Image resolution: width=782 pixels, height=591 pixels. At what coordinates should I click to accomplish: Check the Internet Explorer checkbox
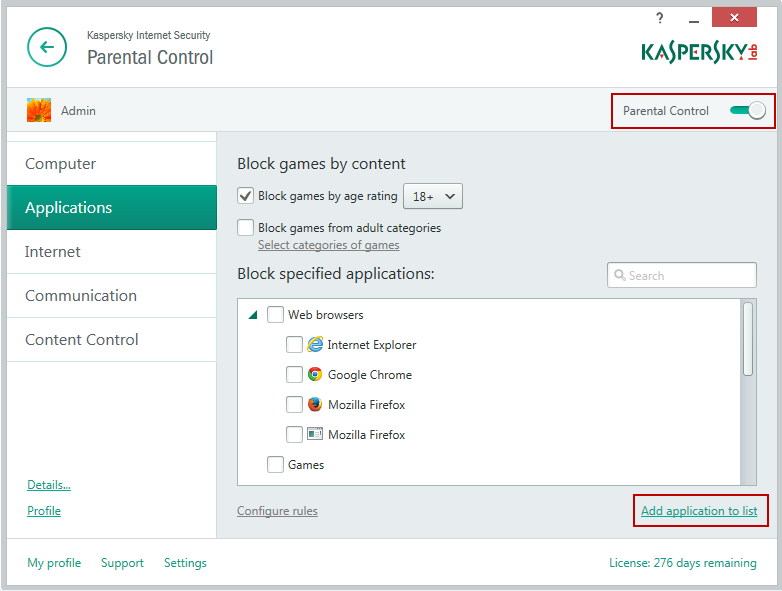[294, 345]
